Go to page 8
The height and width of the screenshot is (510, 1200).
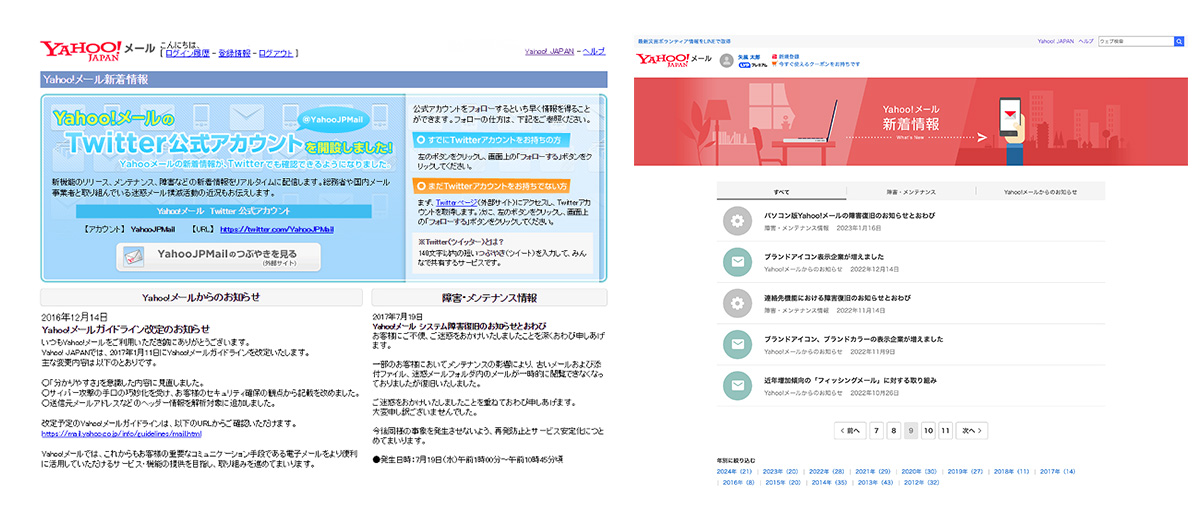(x=893, y=431)
